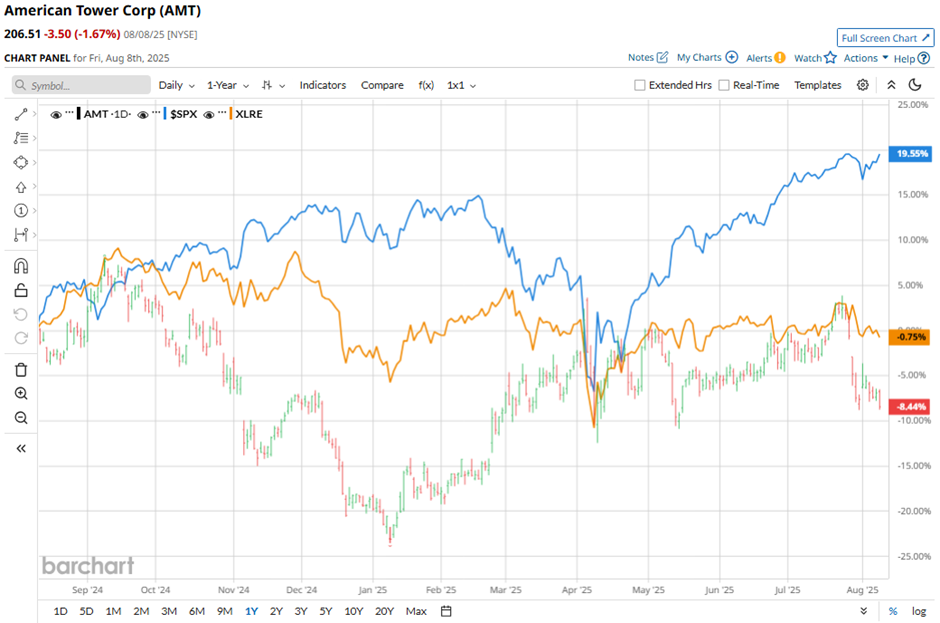Toggle log scale mode
Screen dimensions: 940x623
919,611
